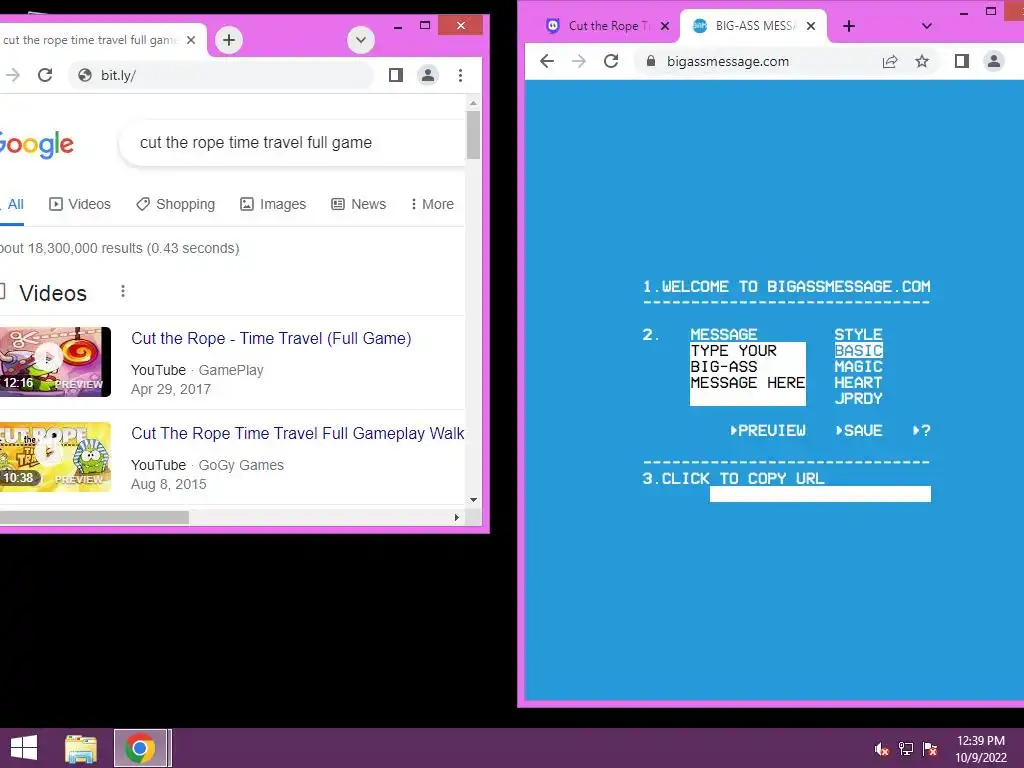
Task: Open Chrome three-dot menu in Google search window
Action: click(x=460, y=75)
